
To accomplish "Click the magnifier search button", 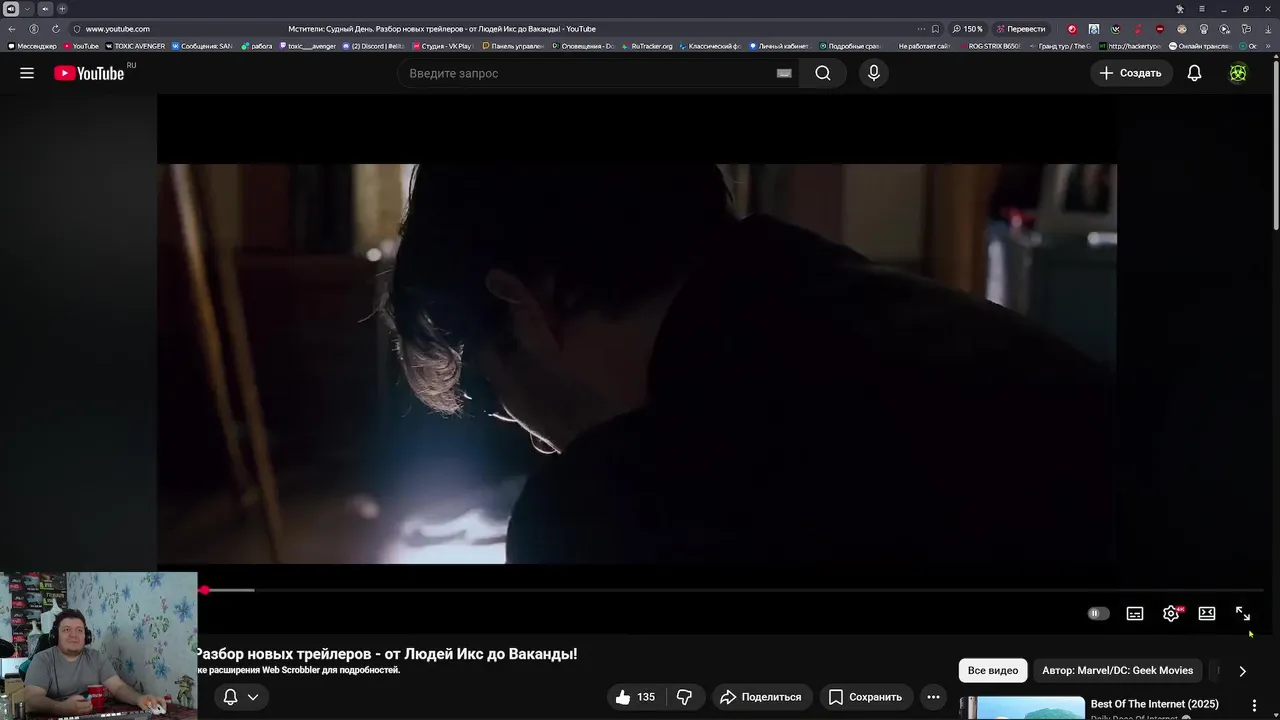I will (823, 73).
